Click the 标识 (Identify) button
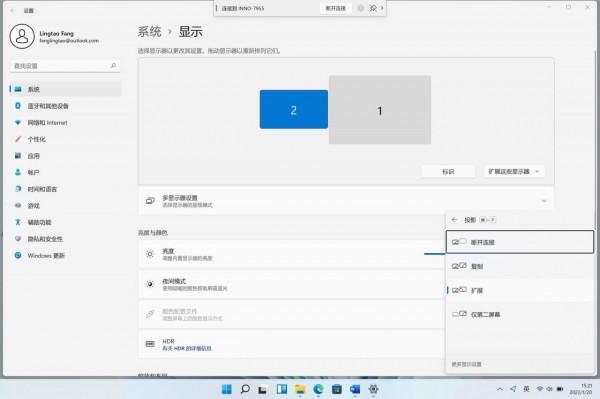600x399 pixels. 448,172
